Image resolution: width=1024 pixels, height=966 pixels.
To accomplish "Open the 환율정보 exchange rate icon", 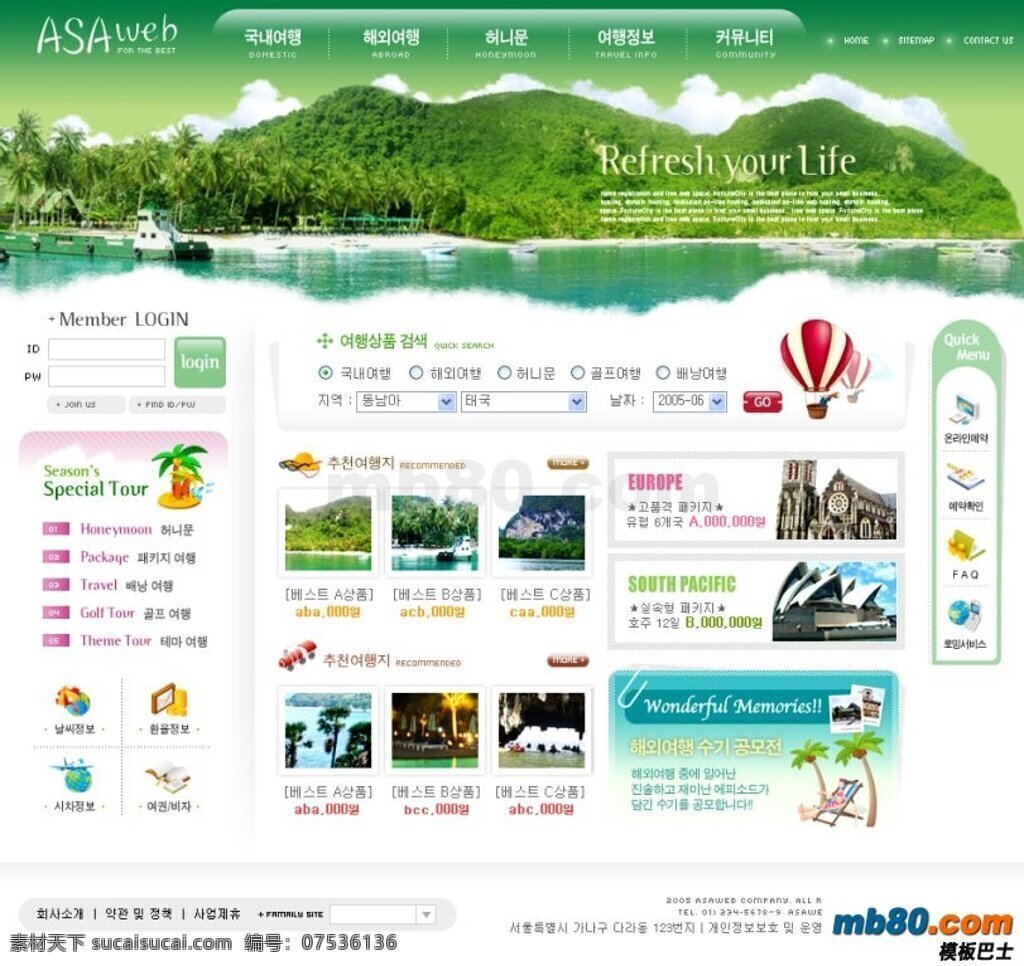I will 169,701.
